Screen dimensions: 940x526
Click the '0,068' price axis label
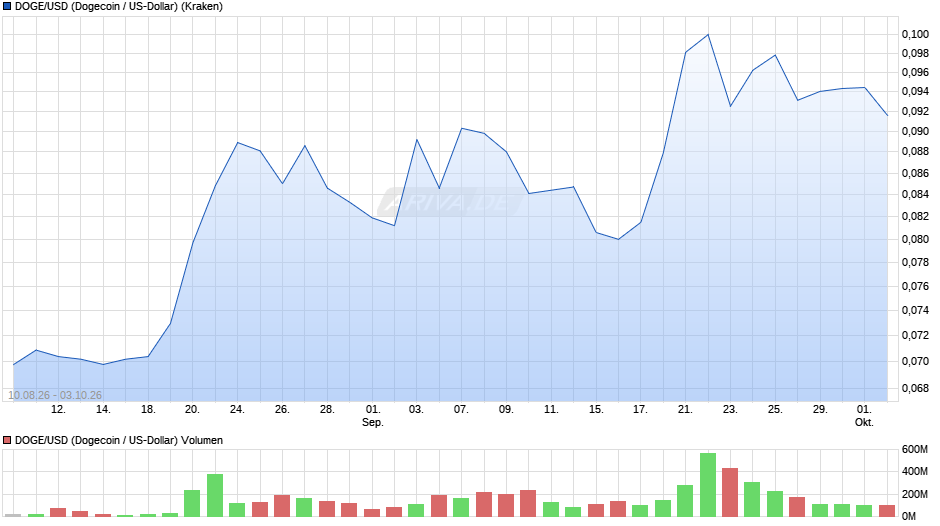pyautogui.click(x=915, y=388)
